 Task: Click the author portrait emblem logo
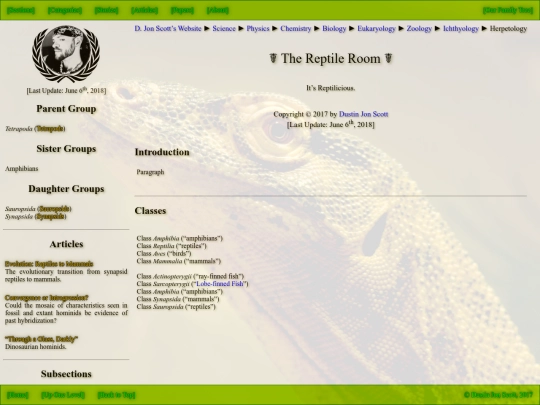(x=66, y=53)
